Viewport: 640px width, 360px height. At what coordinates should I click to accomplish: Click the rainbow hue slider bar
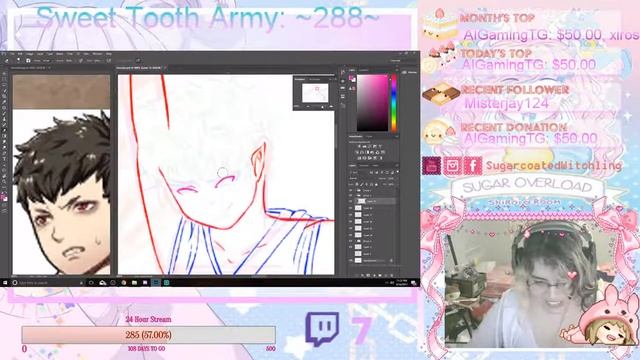point(393,102)
